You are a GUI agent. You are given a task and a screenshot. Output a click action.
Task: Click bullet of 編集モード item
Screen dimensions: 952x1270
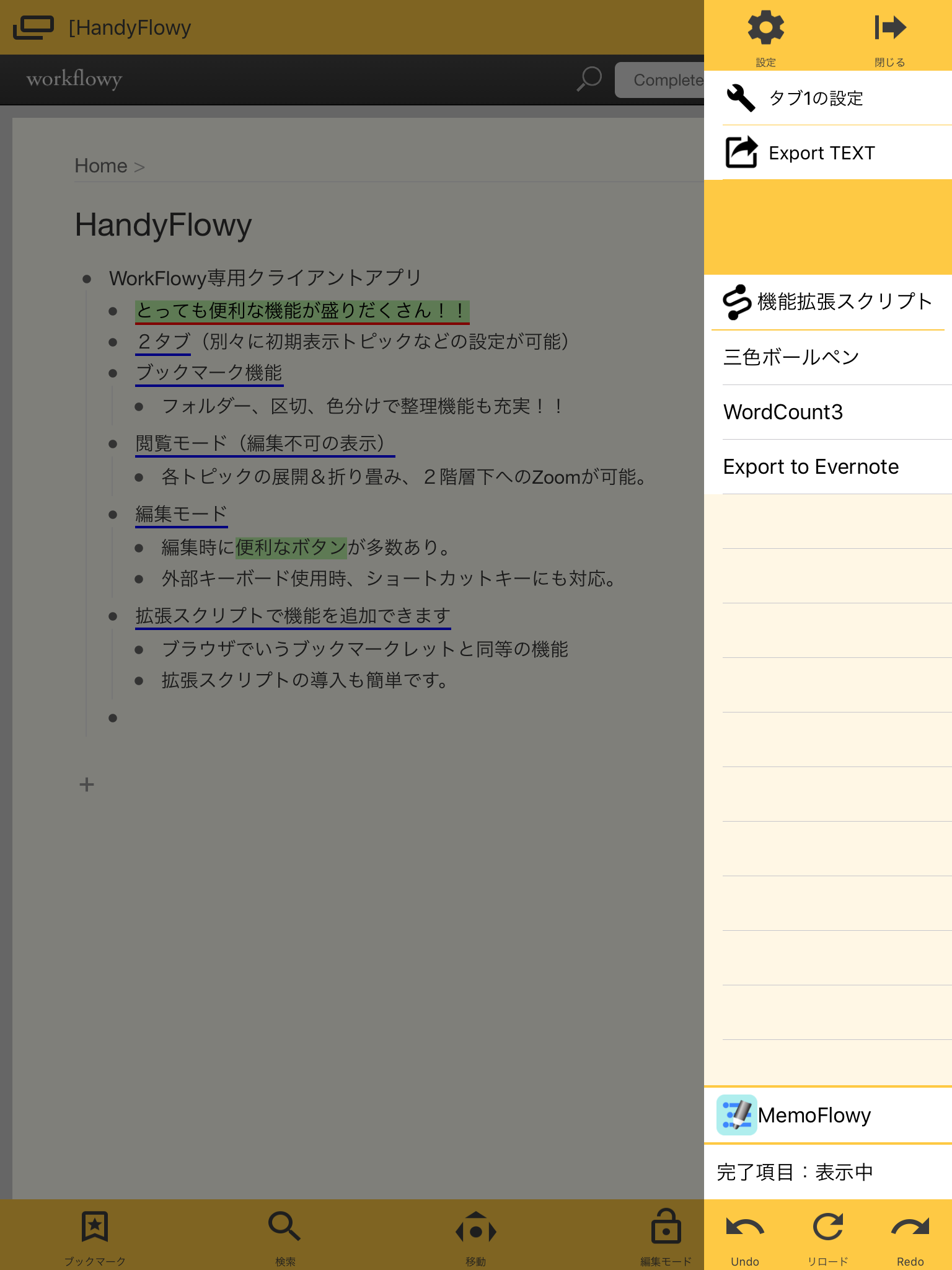tap(113, 515)
